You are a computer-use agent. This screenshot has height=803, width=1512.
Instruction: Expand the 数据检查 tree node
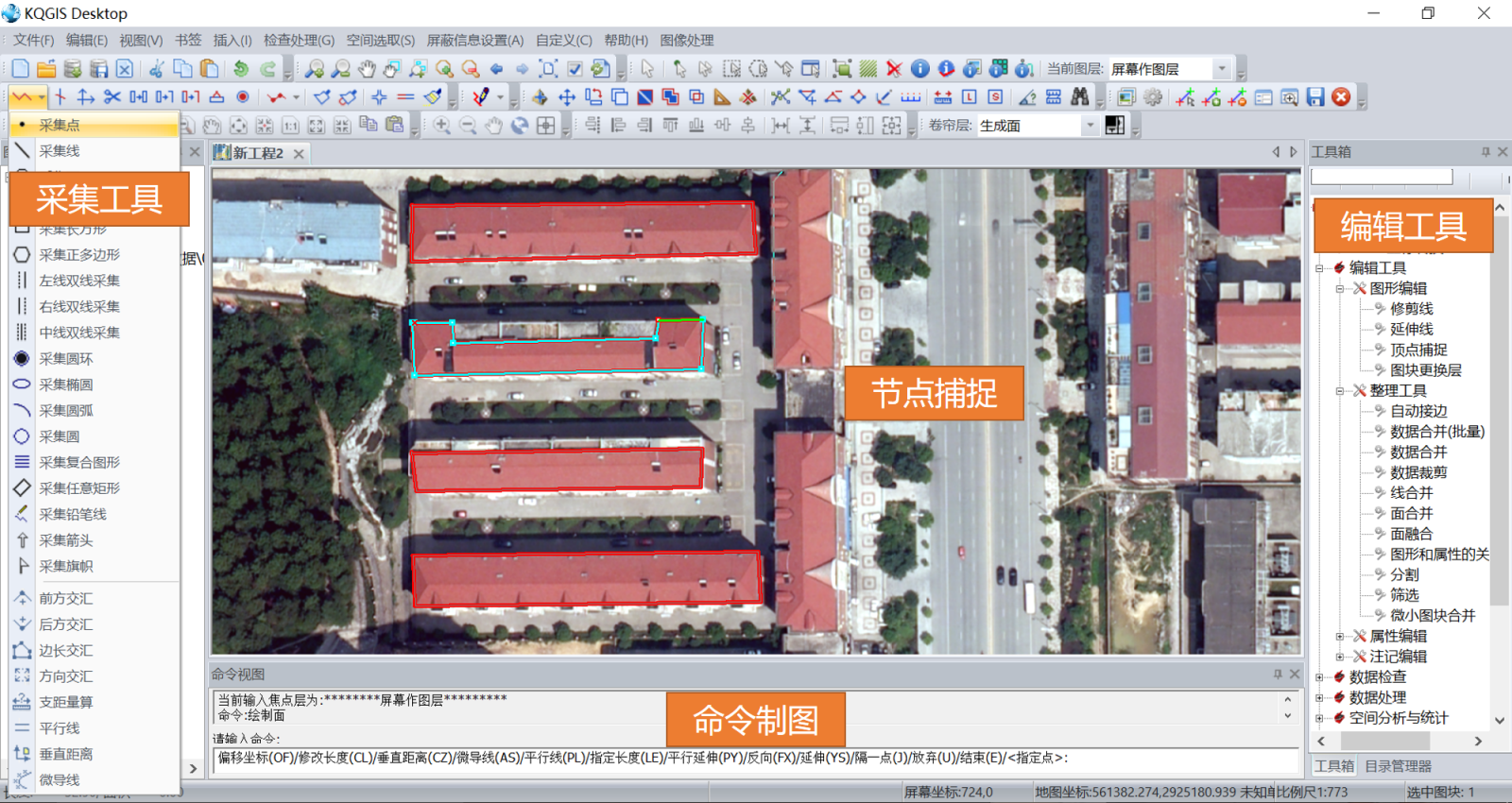pos(1320,677)
